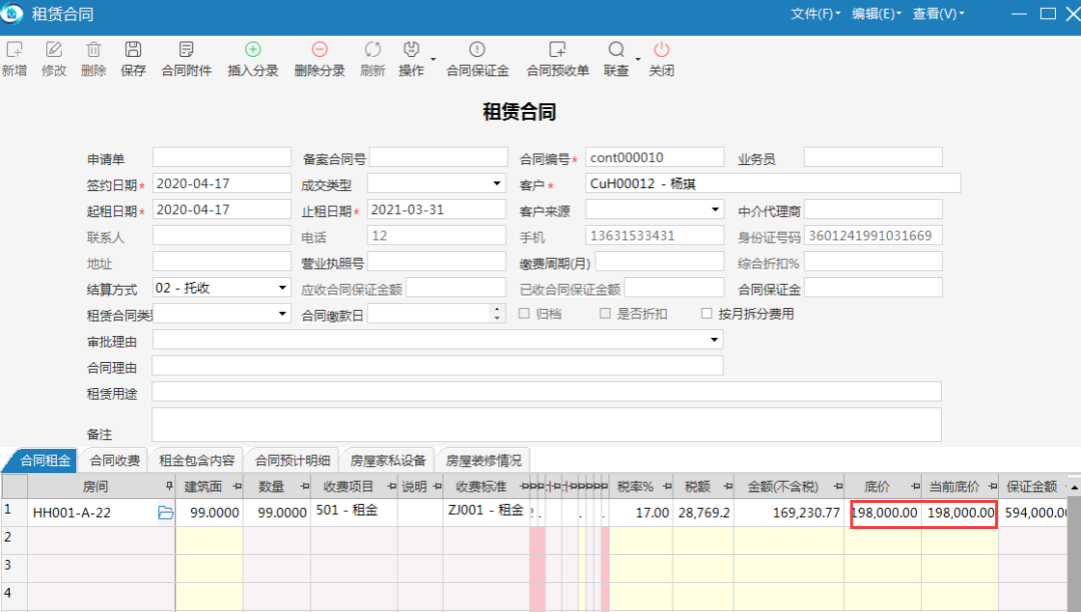Click the grid vertical scrollbar up arrow
The image size is (1081, 612).
click(x=1075, y=487)
